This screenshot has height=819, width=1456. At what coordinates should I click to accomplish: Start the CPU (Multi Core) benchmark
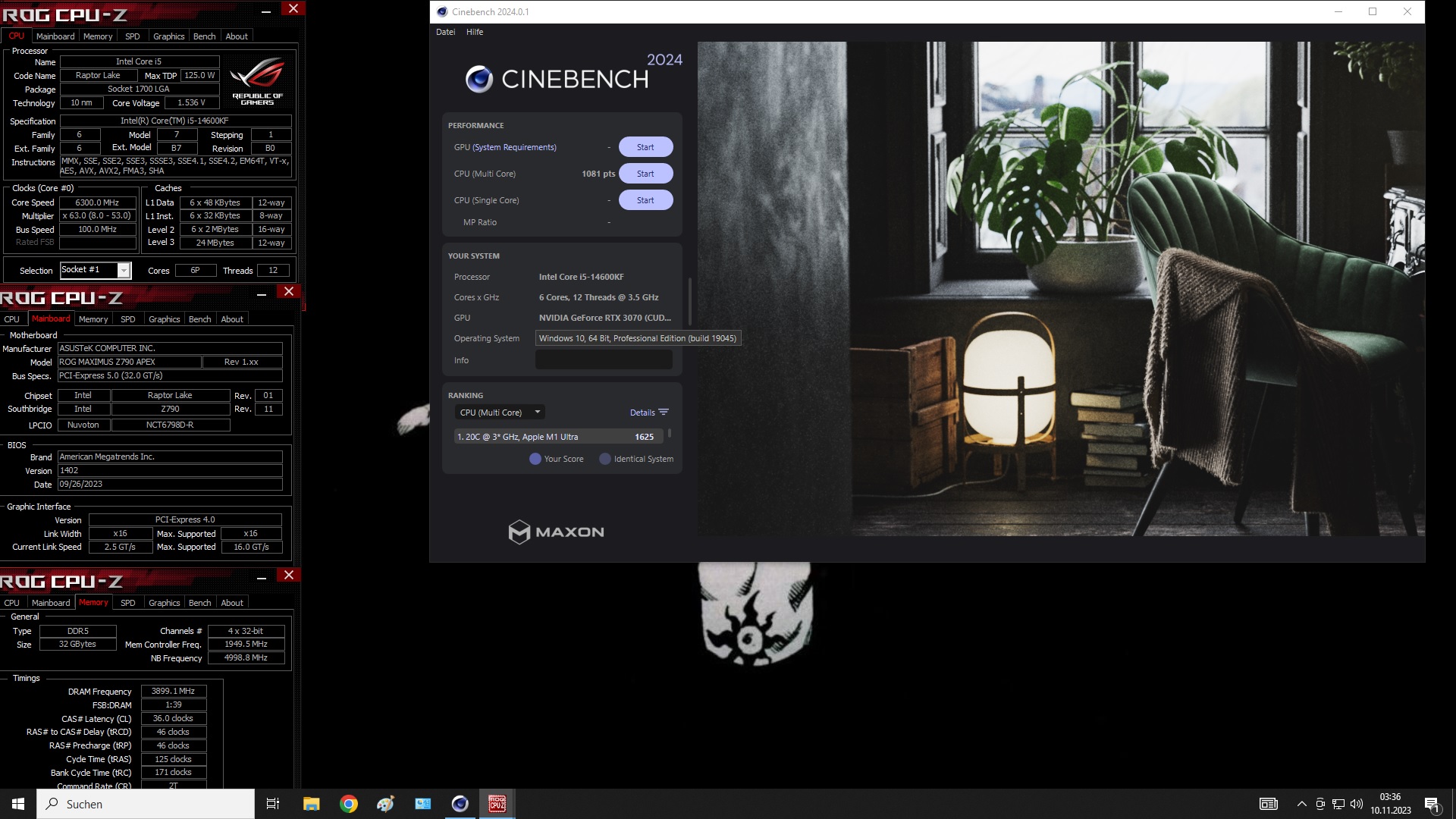coord(645,174)
